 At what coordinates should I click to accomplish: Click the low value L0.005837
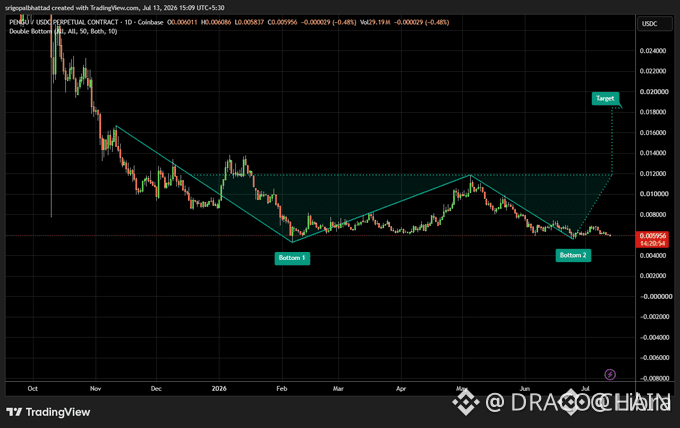249,22
